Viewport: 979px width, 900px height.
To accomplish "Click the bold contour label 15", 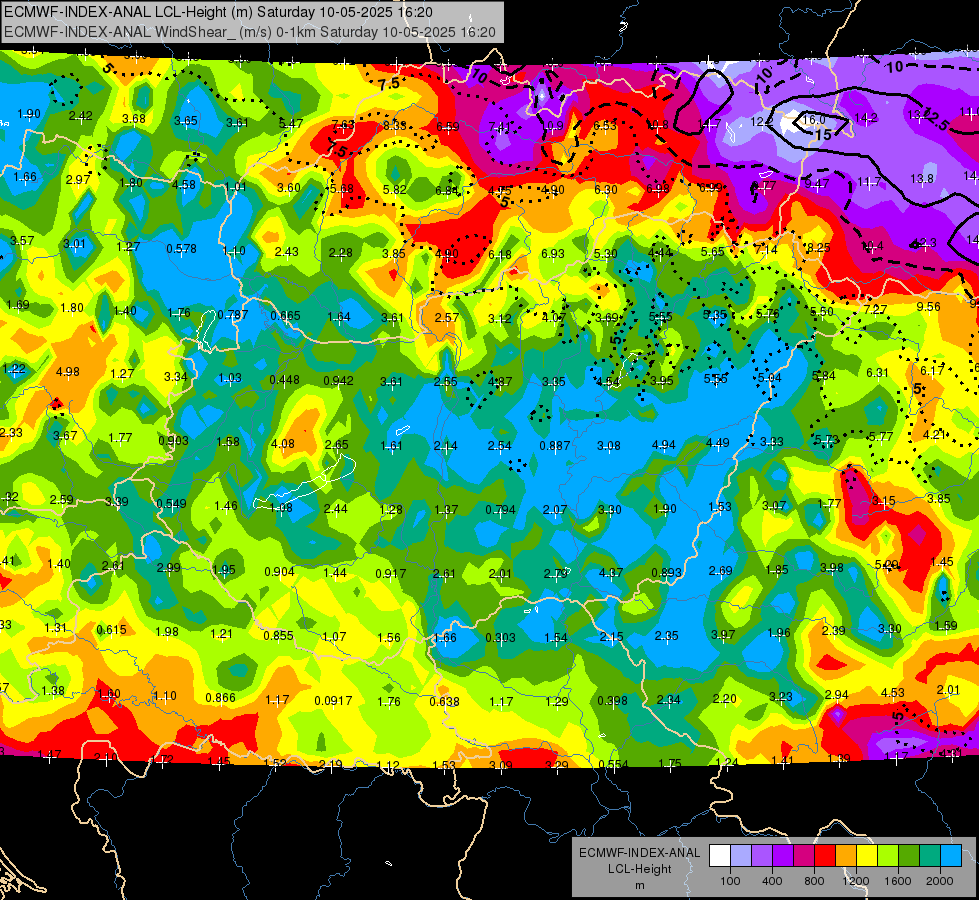I will click(823, 134).
